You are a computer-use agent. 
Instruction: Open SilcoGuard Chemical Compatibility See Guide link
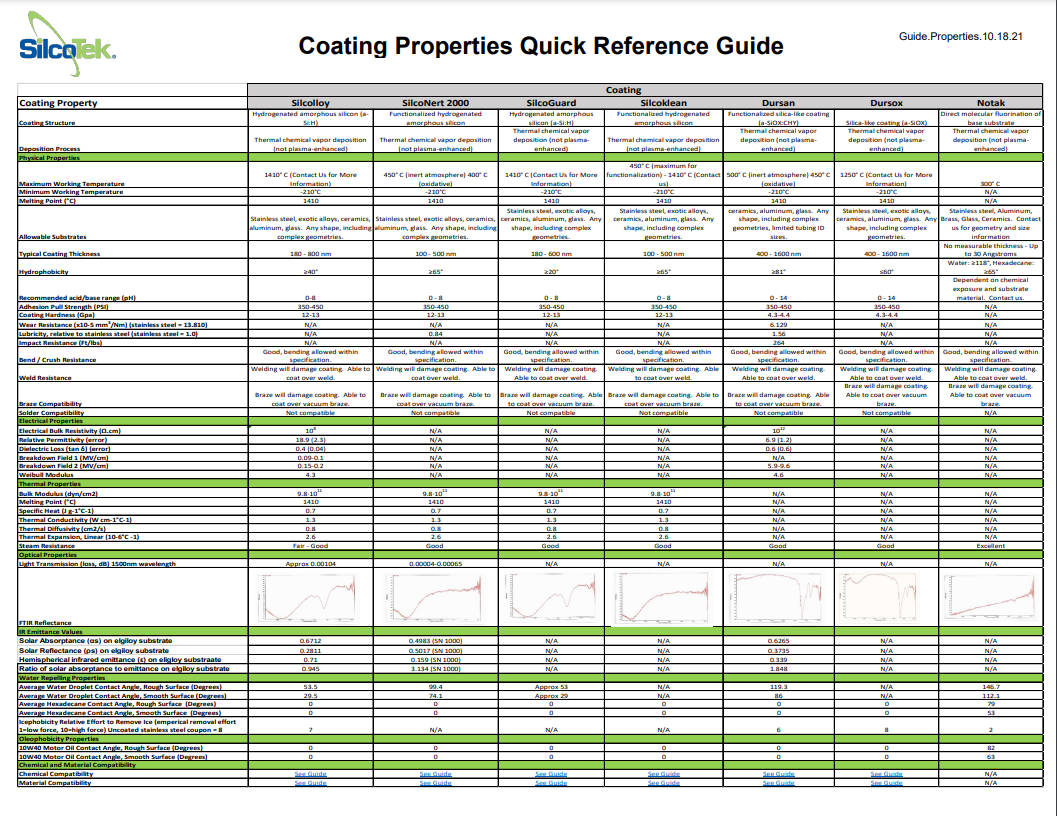[551, 774]
